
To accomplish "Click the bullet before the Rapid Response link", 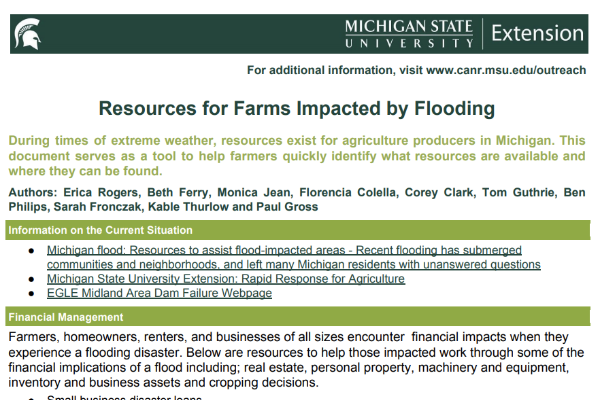I will pyautogui.click(x=31, y=279).
